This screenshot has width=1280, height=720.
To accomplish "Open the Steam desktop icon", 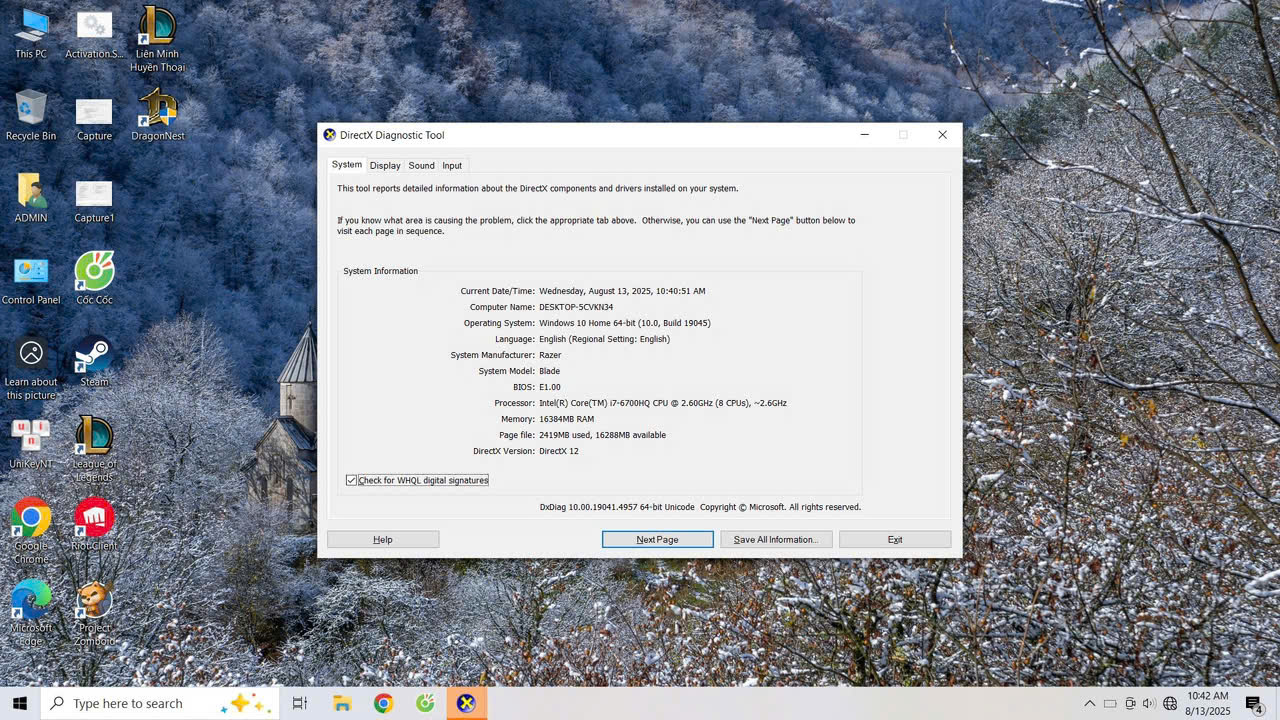I will click(94, 355).
